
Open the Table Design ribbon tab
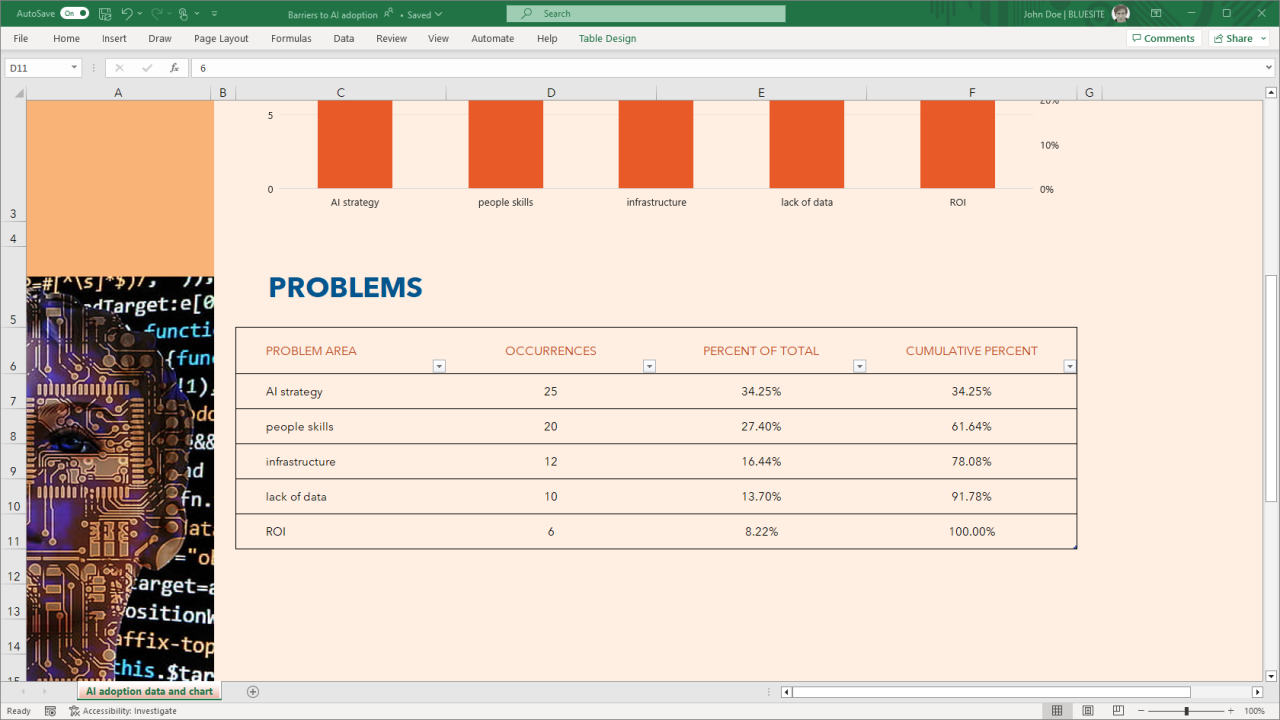[x=607, y=38]
